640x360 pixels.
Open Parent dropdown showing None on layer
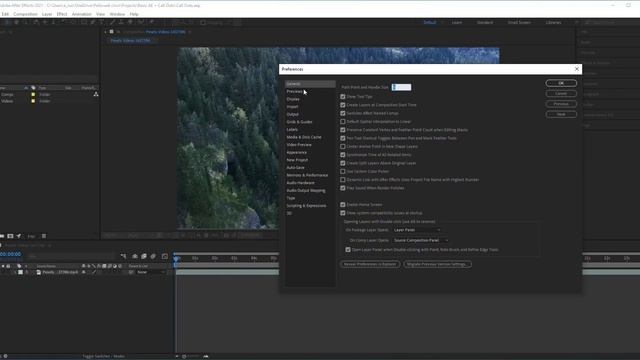(x=151, y=272)
